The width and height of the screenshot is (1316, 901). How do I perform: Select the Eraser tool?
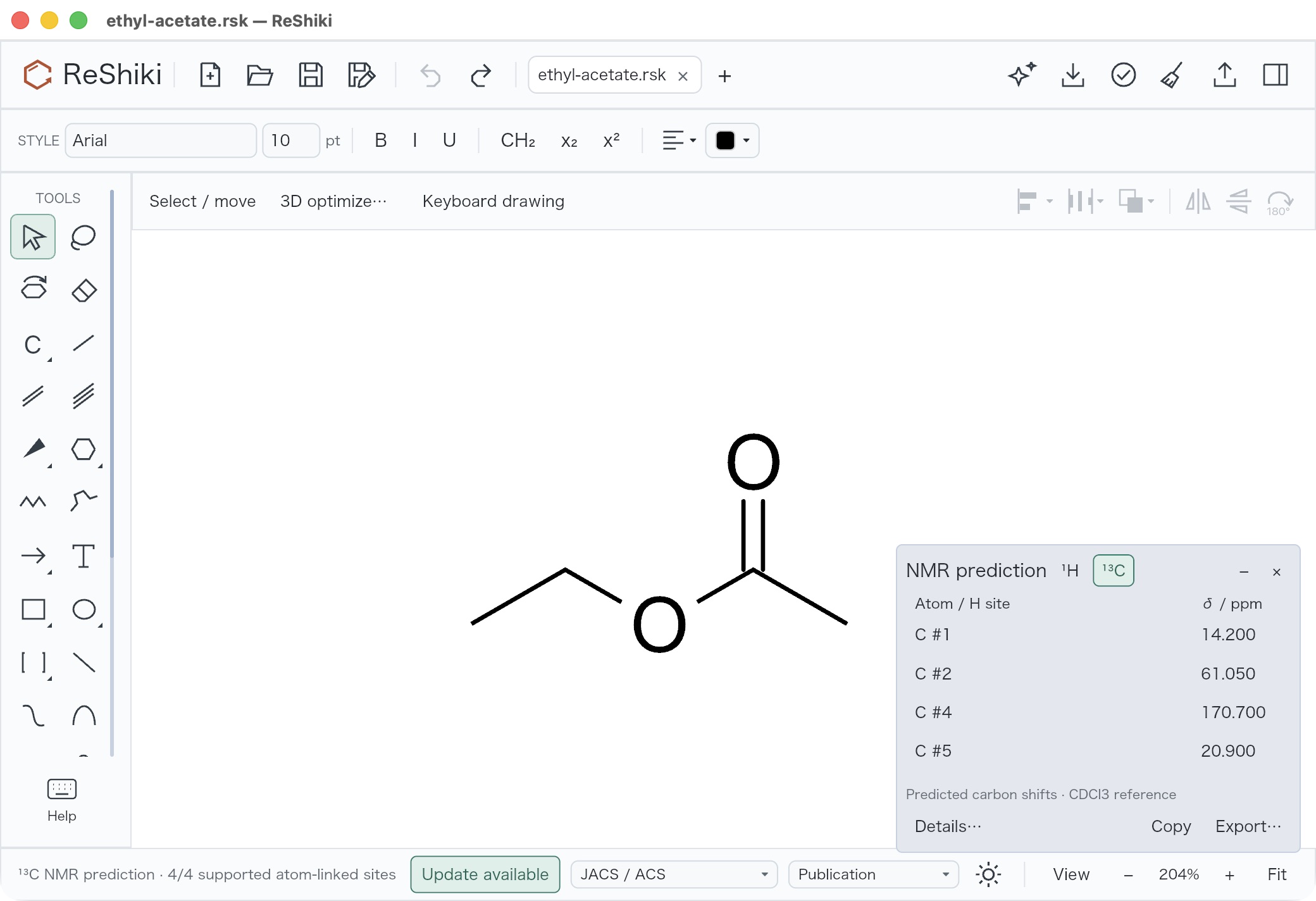(x=83, y=290)
